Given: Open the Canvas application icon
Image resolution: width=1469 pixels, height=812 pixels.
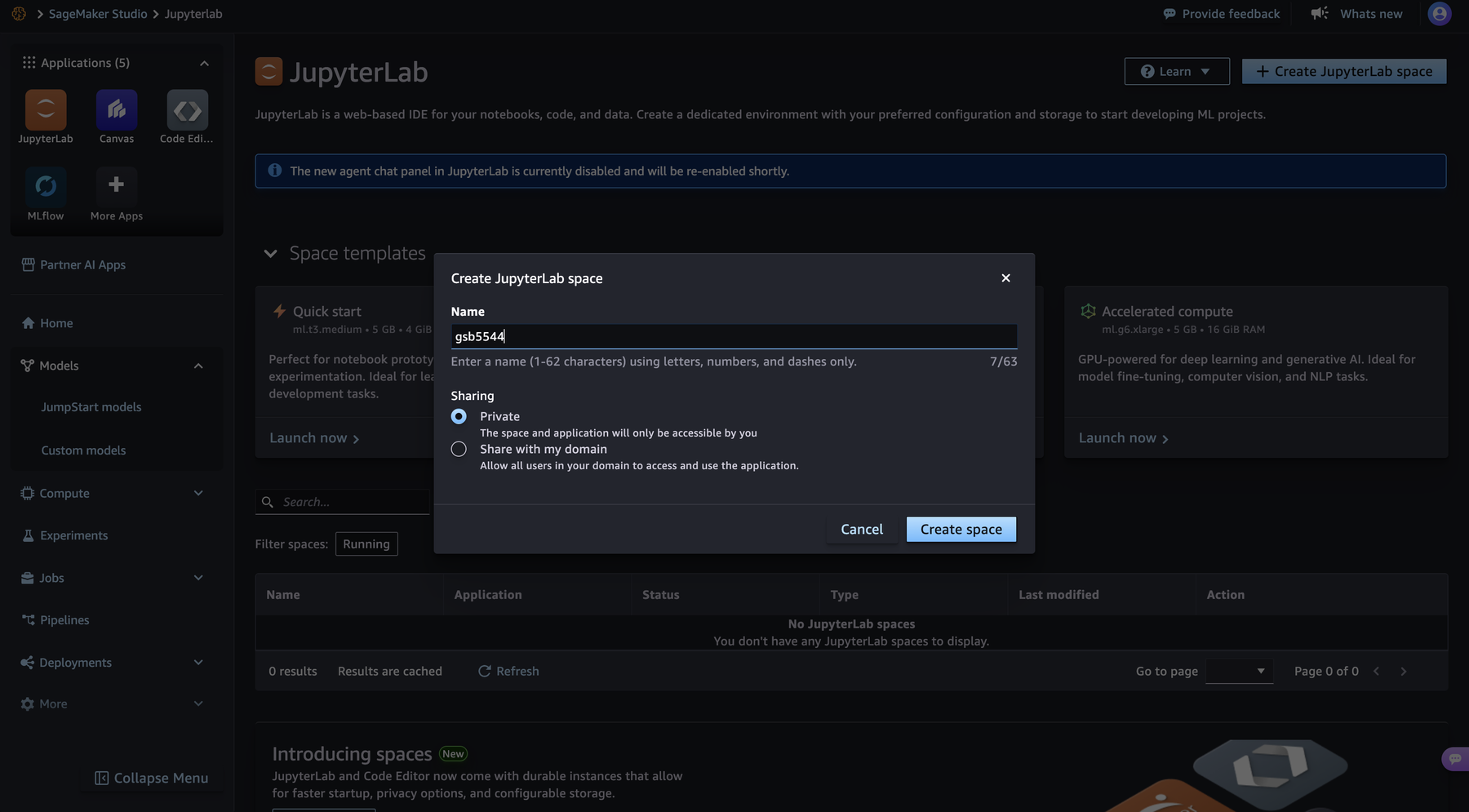Looking at the screenshot, I should [117, 110].
